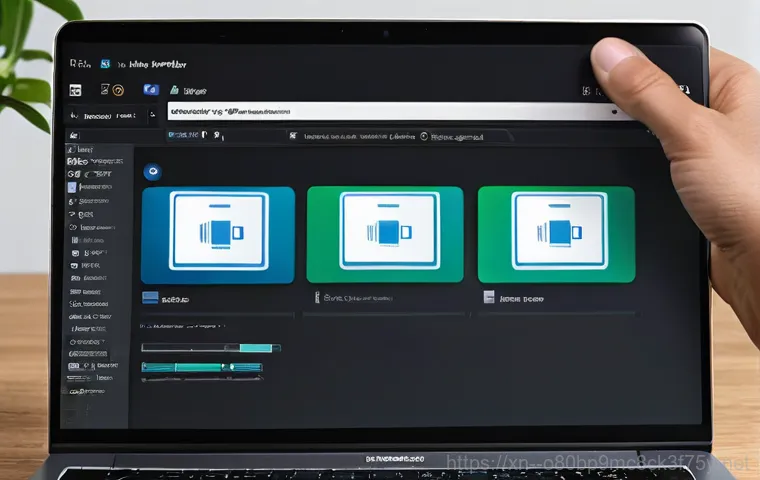
Task: Click the upper progress bar with teal end
Action: 211,348
